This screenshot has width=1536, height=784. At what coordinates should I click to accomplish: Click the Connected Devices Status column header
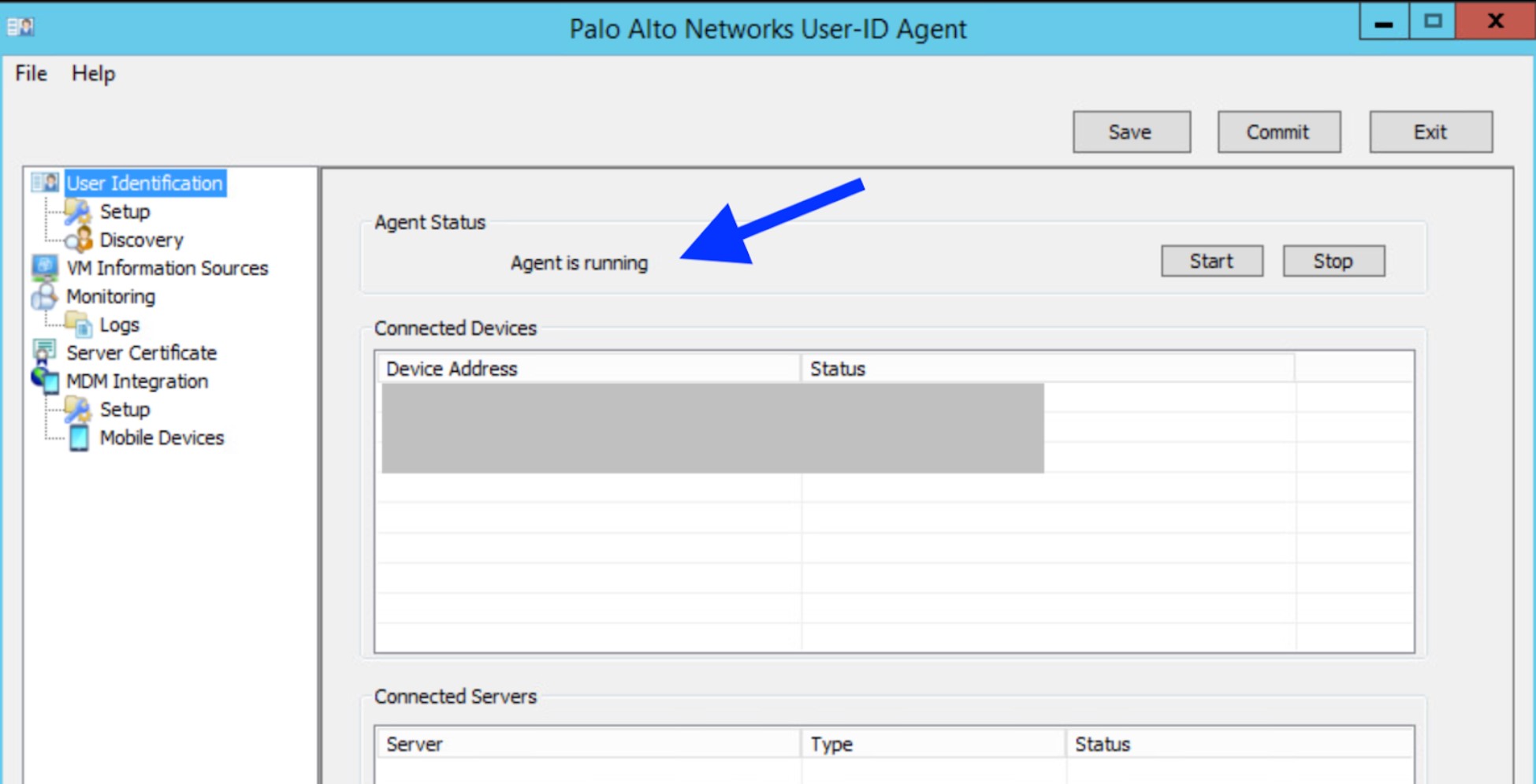pyautogui.click(x=1048, y=369)
